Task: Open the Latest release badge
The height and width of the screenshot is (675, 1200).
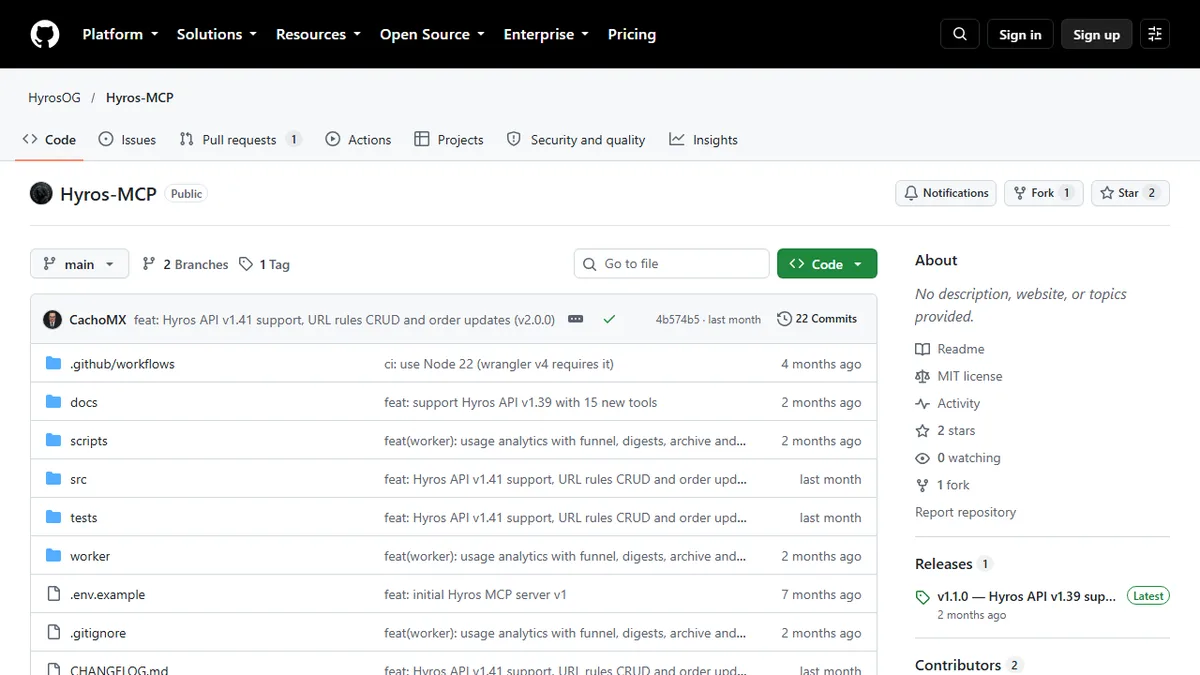Action: [1148, 596]
